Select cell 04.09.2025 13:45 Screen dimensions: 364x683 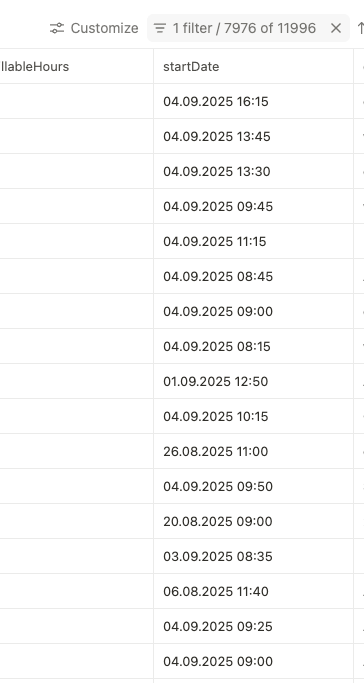pos(253,136)
